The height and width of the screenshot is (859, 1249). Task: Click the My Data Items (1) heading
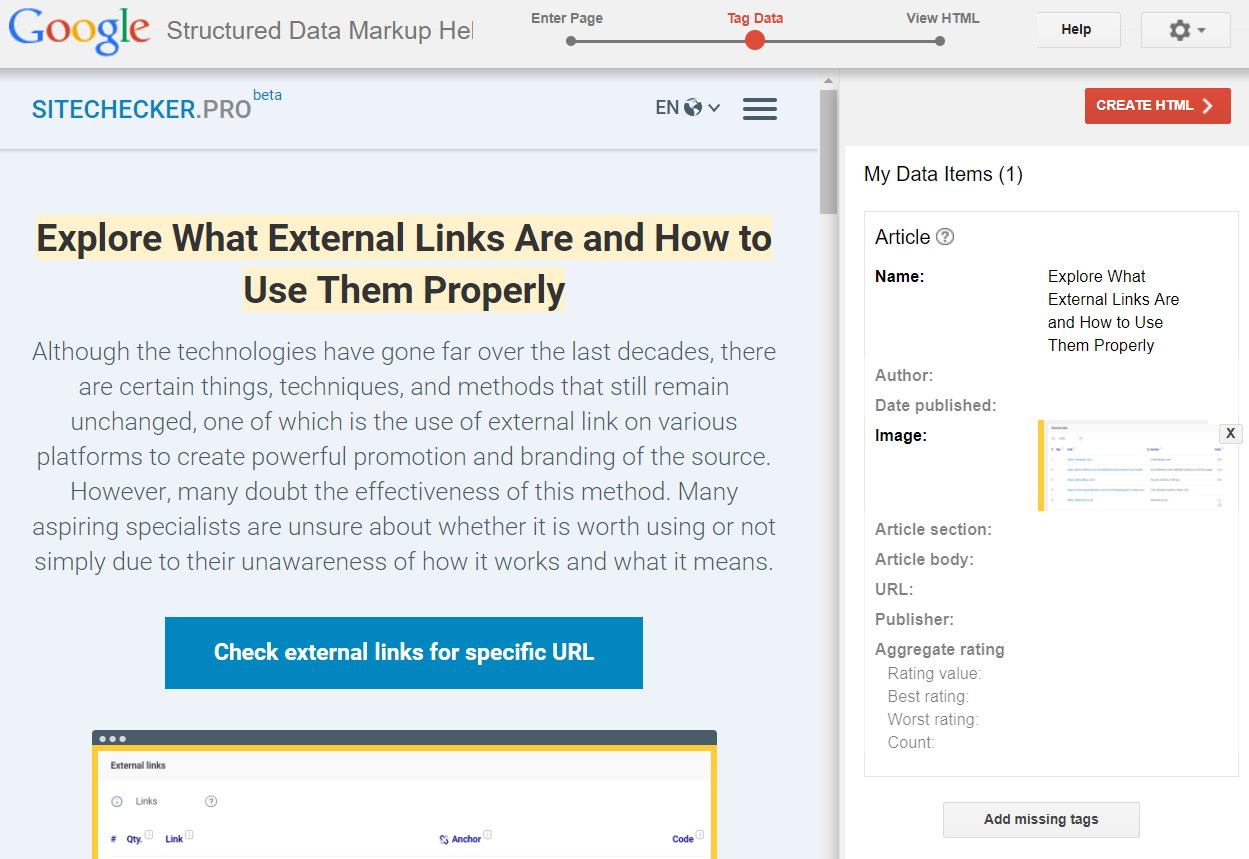point(943,175)
